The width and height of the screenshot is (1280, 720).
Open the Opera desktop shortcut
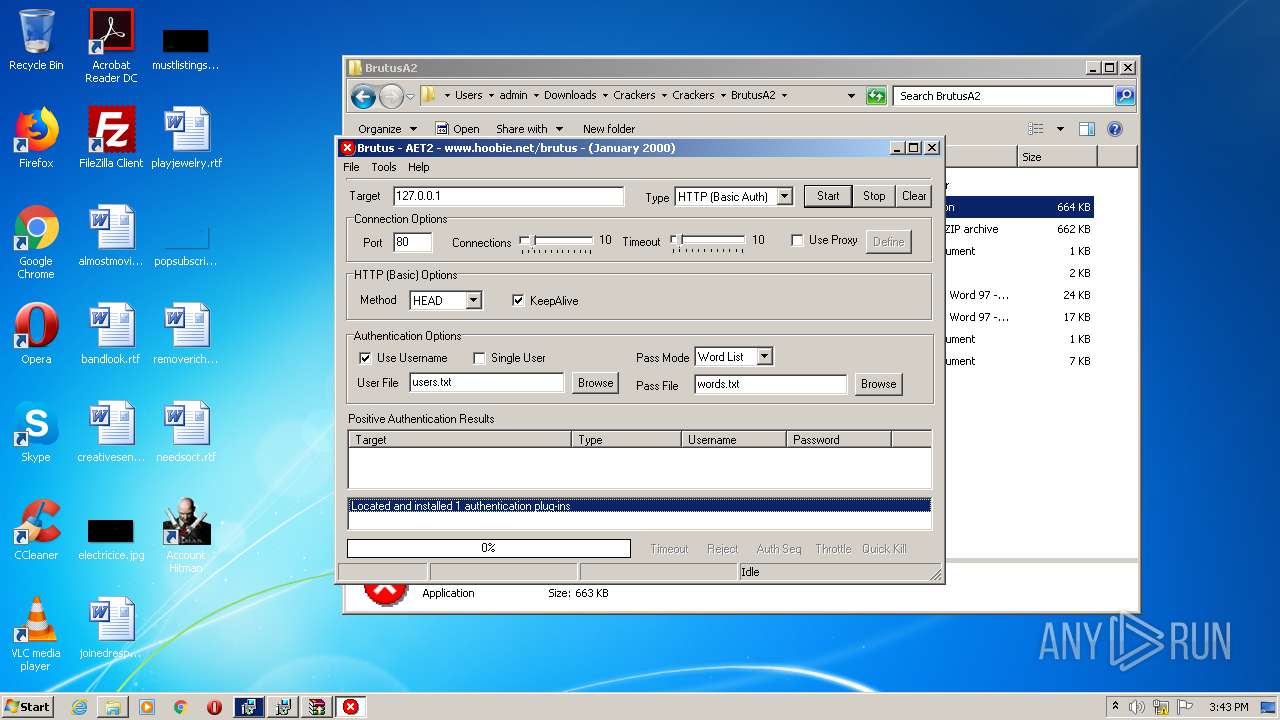pos(36,334)
